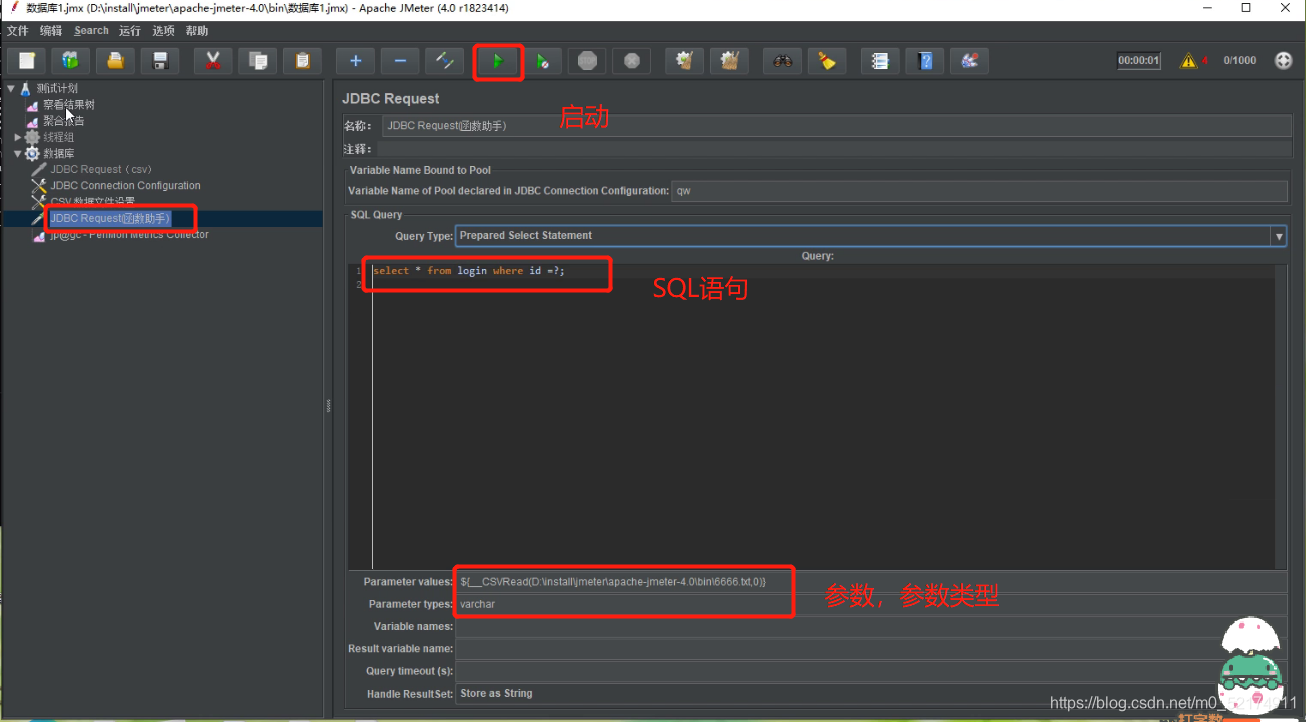Click the Handle ResultSet Store as String field
Viewport: 1306px width, 722px height.
871,693
